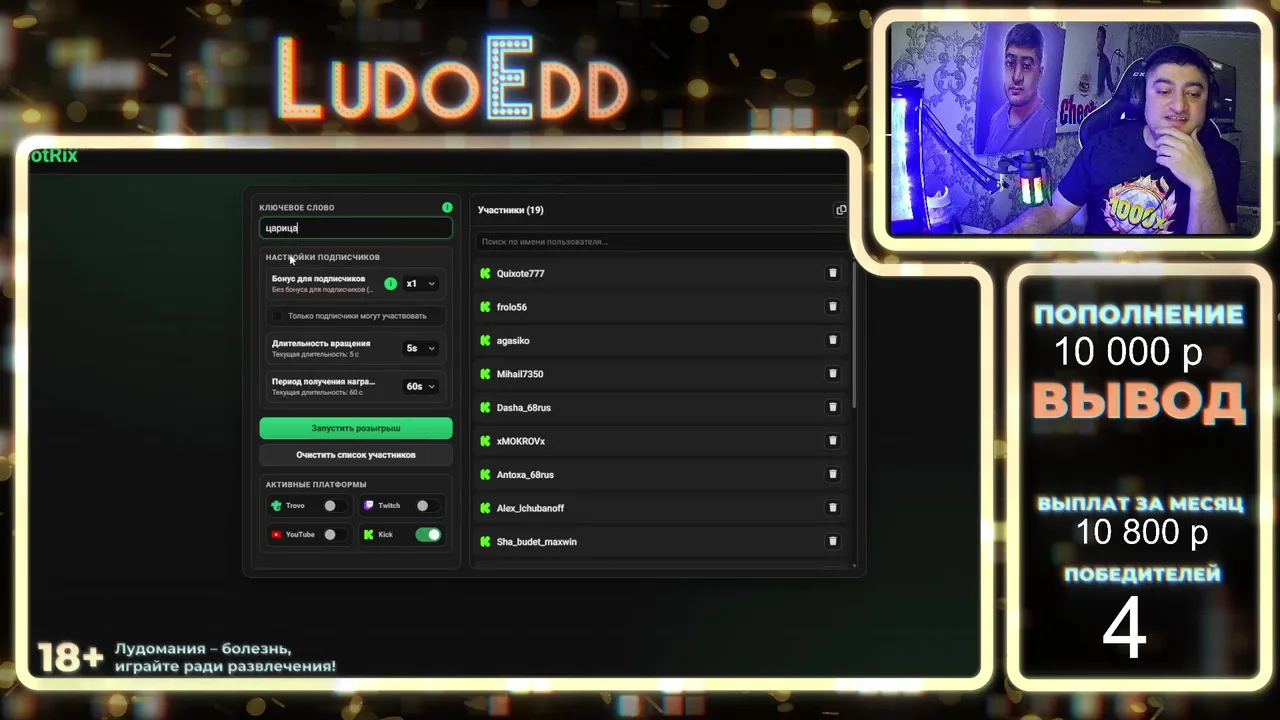Viewport: 1280px width, 720px height.
Task: Delete Sha_budet_maxwin via trash icon
Action: click(832, 541)
